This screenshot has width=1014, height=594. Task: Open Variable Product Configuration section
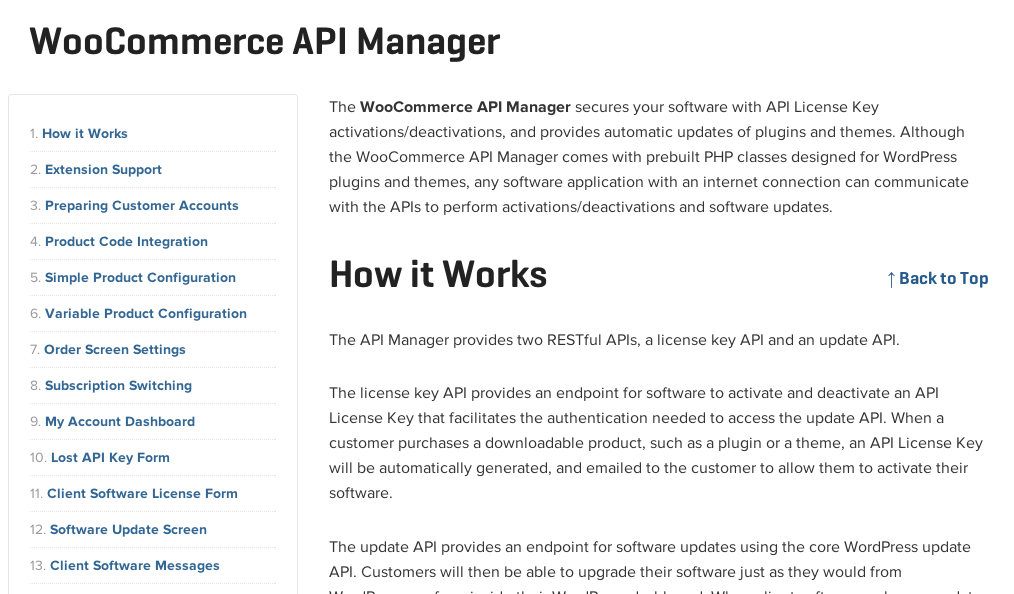click(146, 314)
